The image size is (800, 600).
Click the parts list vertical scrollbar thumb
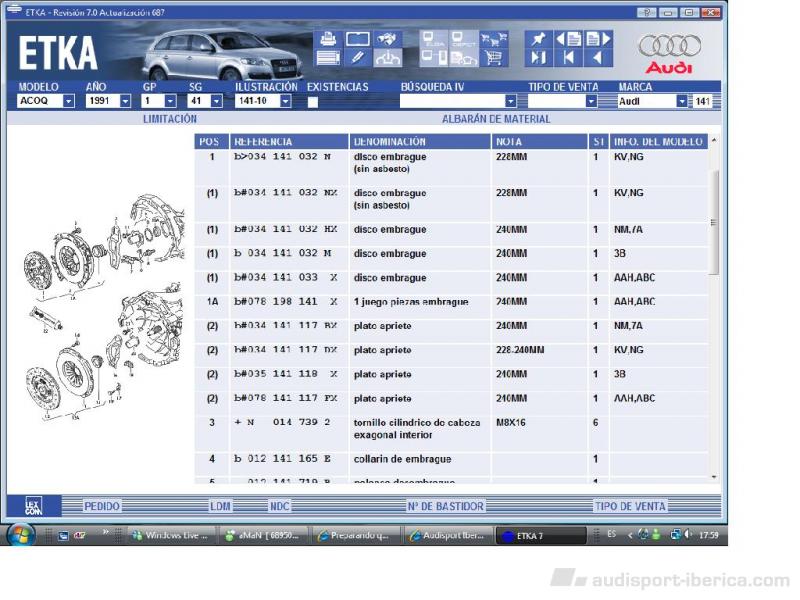(x=714, y=222)
